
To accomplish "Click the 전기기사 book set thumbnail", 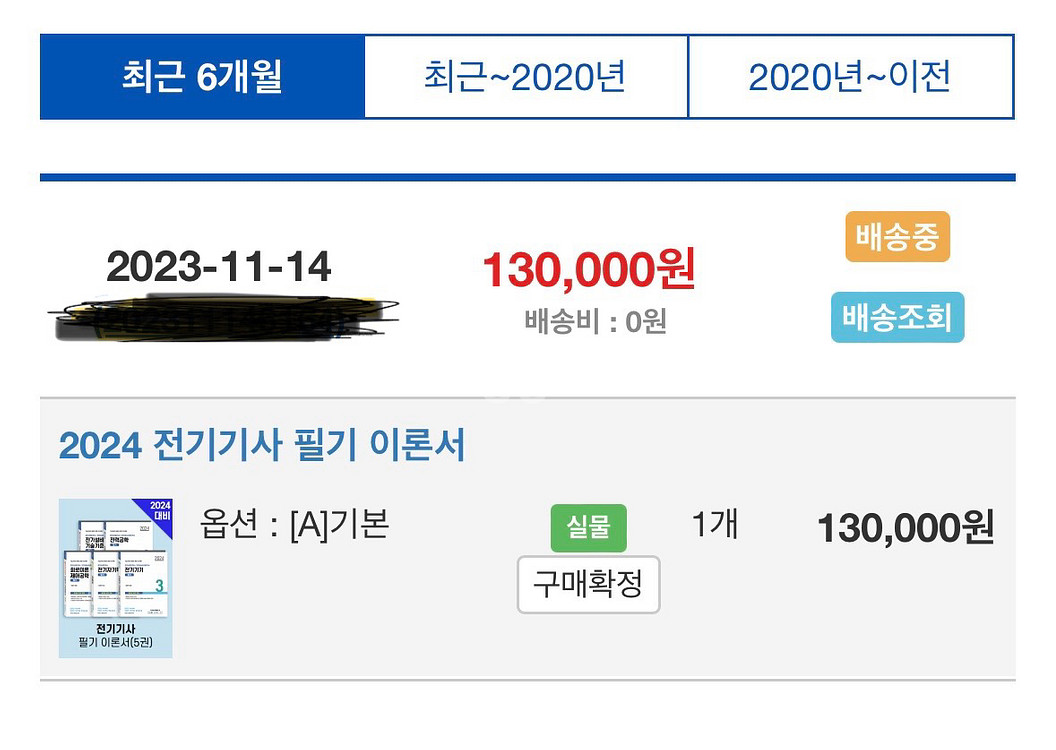I will point(116,578).
